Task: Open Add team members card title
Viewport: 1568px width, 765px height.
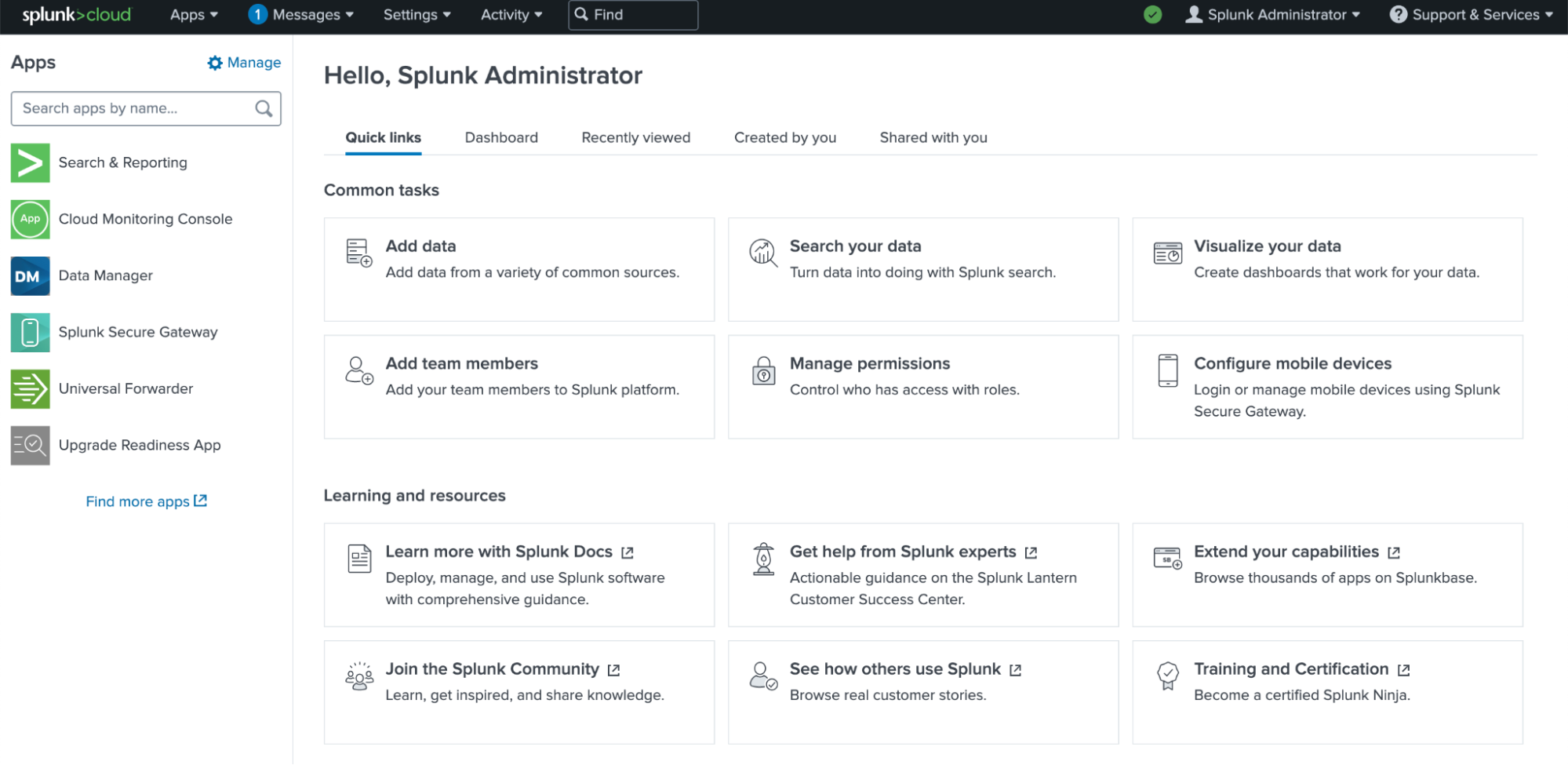Action: (x=462, y=363)
